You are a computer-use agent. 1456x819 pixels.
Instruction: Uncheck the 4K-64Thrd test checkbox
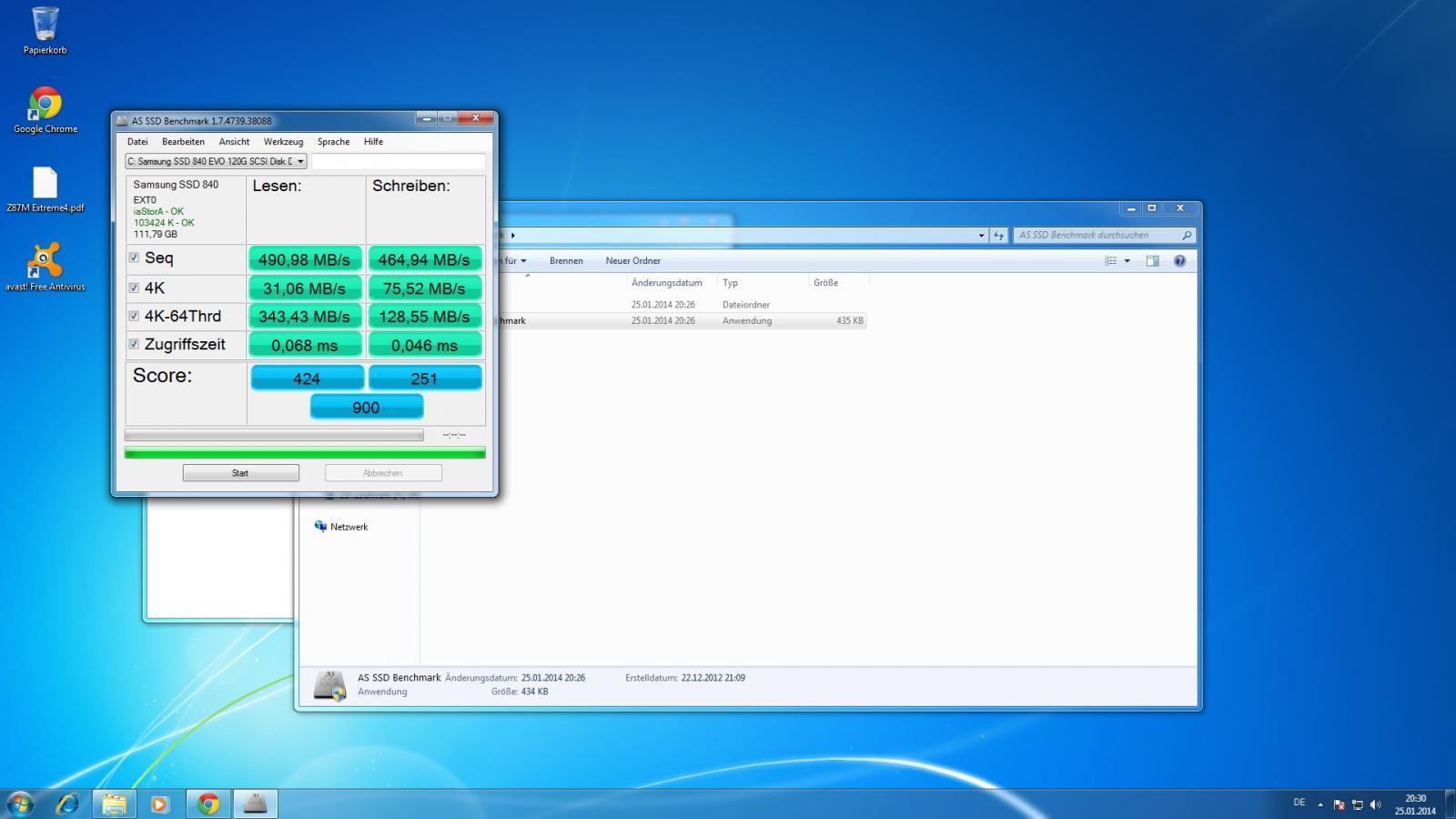point(134,316)
